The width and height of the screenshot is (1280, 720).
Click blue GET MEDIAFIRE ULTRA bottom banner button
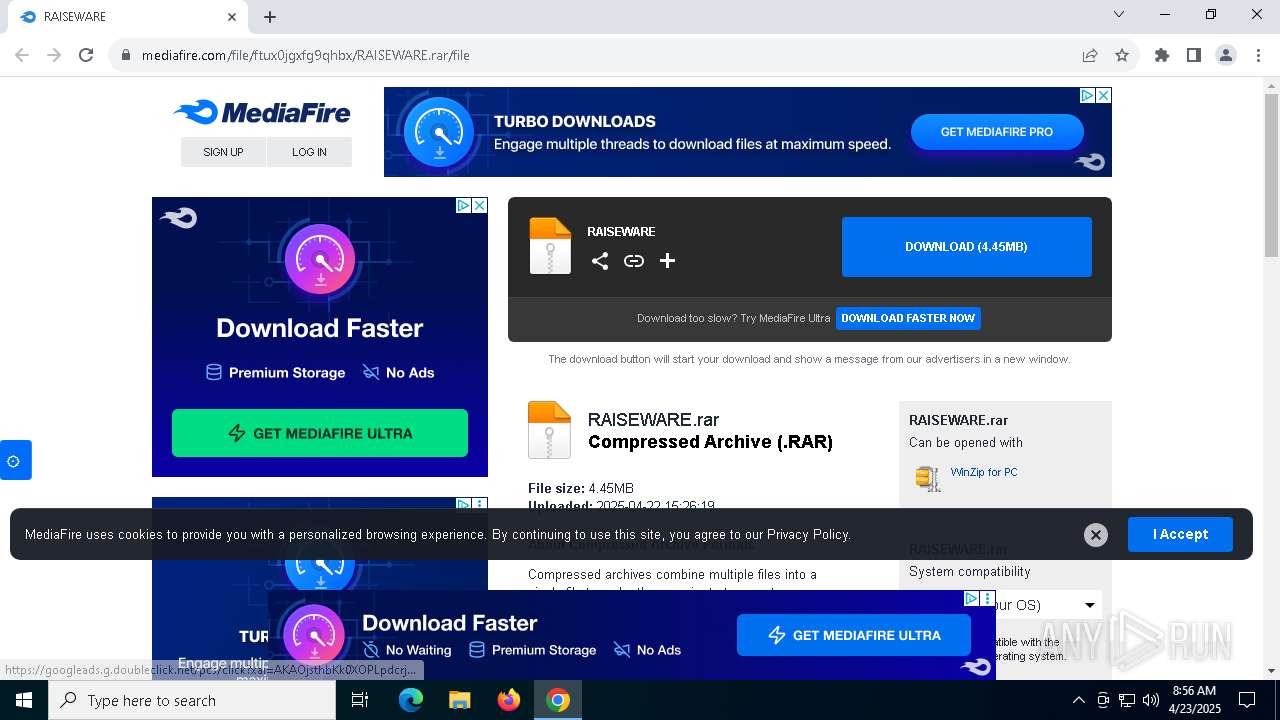tap(854, 635)
